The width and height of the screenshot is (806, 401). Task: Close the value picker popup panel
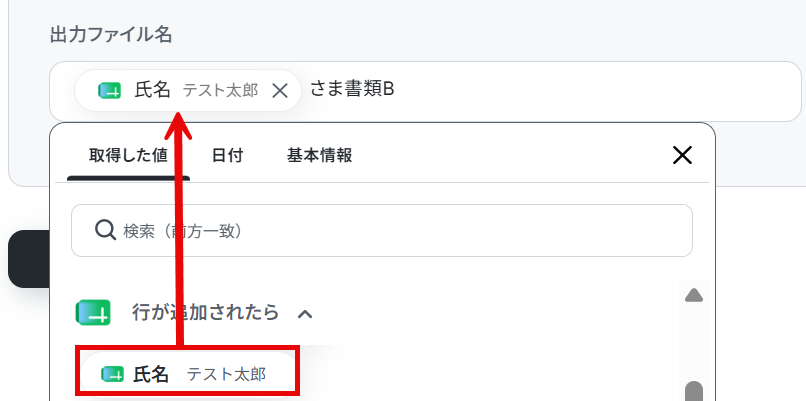point(682,155)
